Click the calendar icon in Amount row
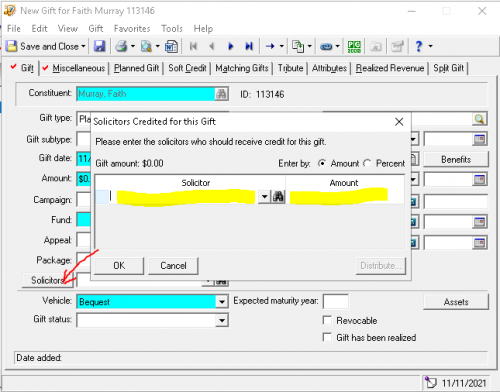This screenshot has height=392, width=500. tap(480, 180)
